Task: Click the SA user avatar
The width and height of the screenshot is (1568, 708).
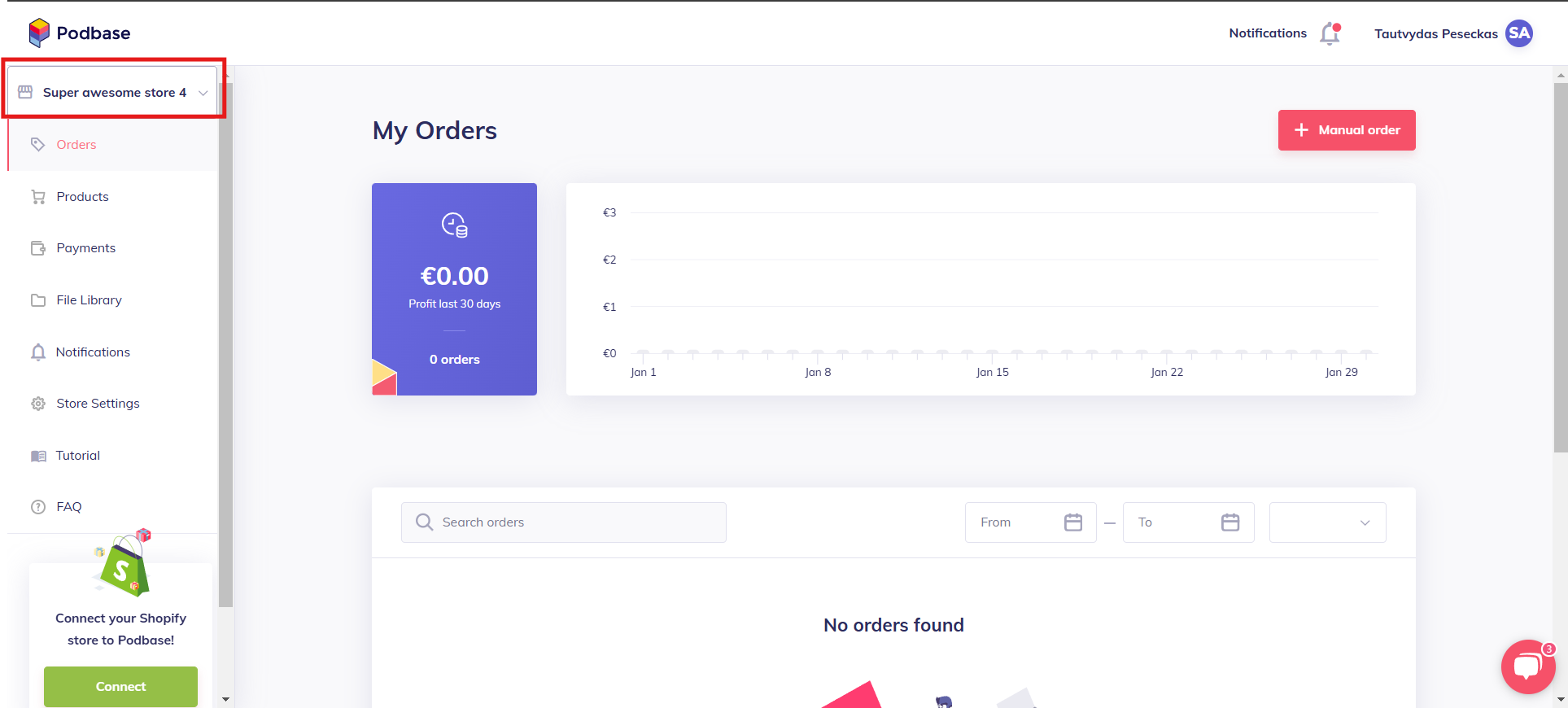Action: (1518, 33)
